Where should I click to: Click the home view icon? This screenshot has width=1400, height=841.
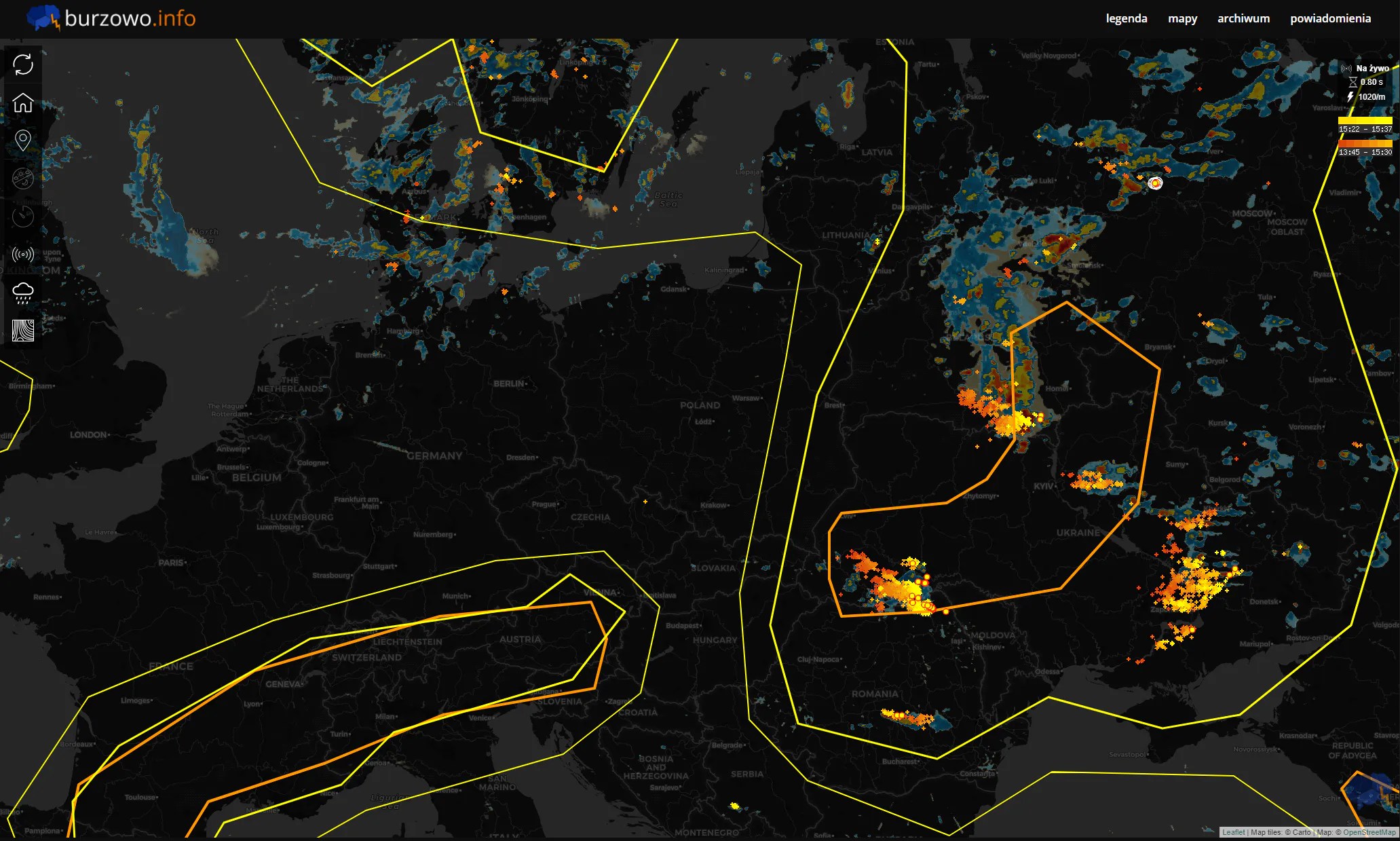pyautogui.click(x=23, y=102)
